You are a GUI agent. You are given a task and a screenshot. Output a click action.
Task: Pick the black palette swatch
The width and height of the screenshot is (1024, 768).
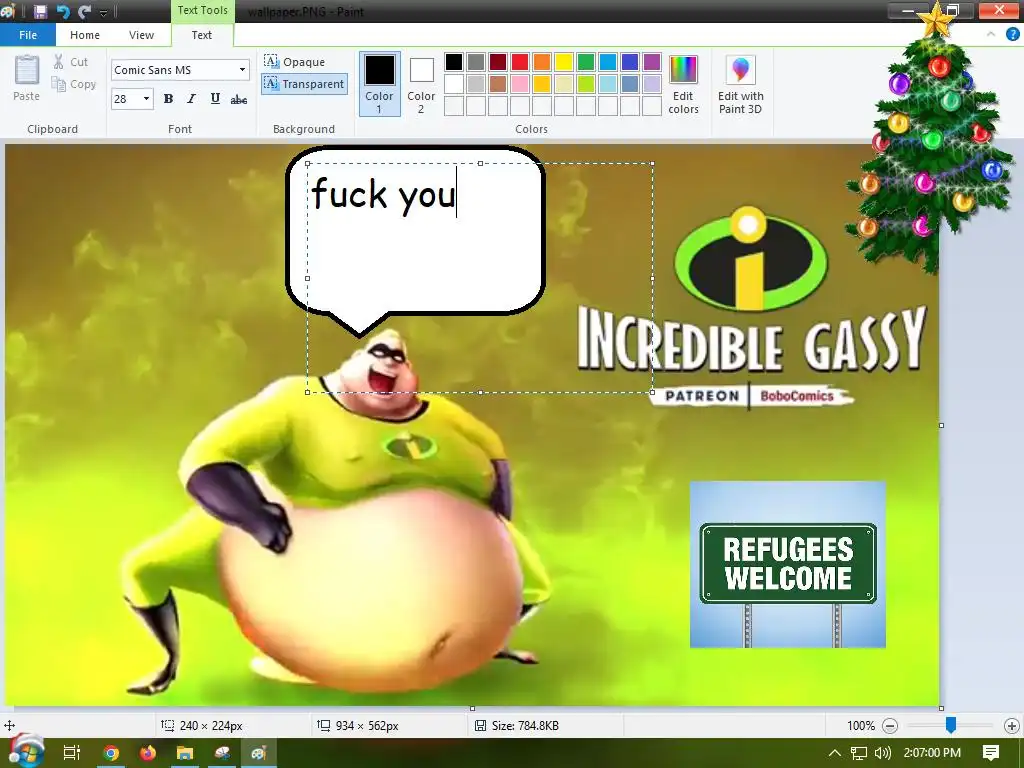click(454, 62)
